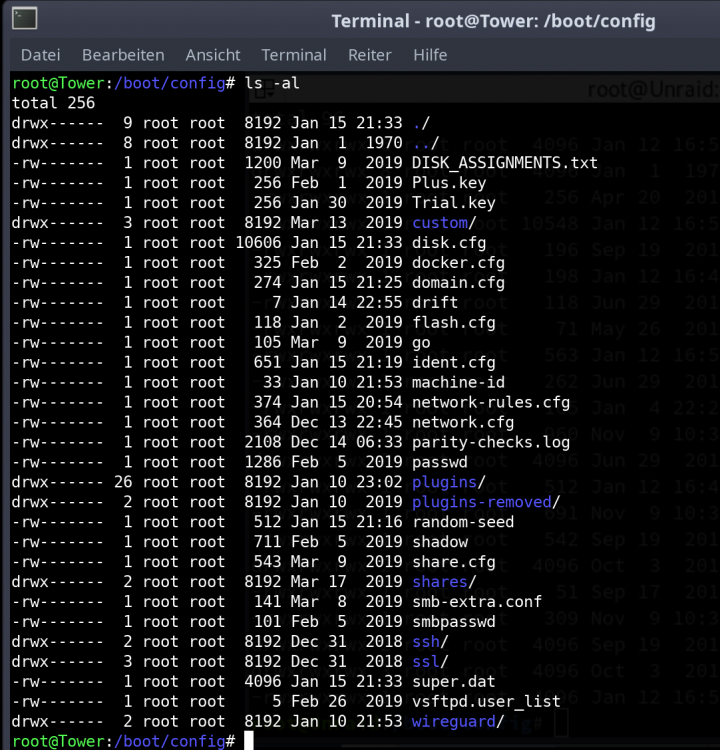Click the shares/ directory name
Image resolution: width=720 pixels, height=750 pixels.
click(444, 582)
